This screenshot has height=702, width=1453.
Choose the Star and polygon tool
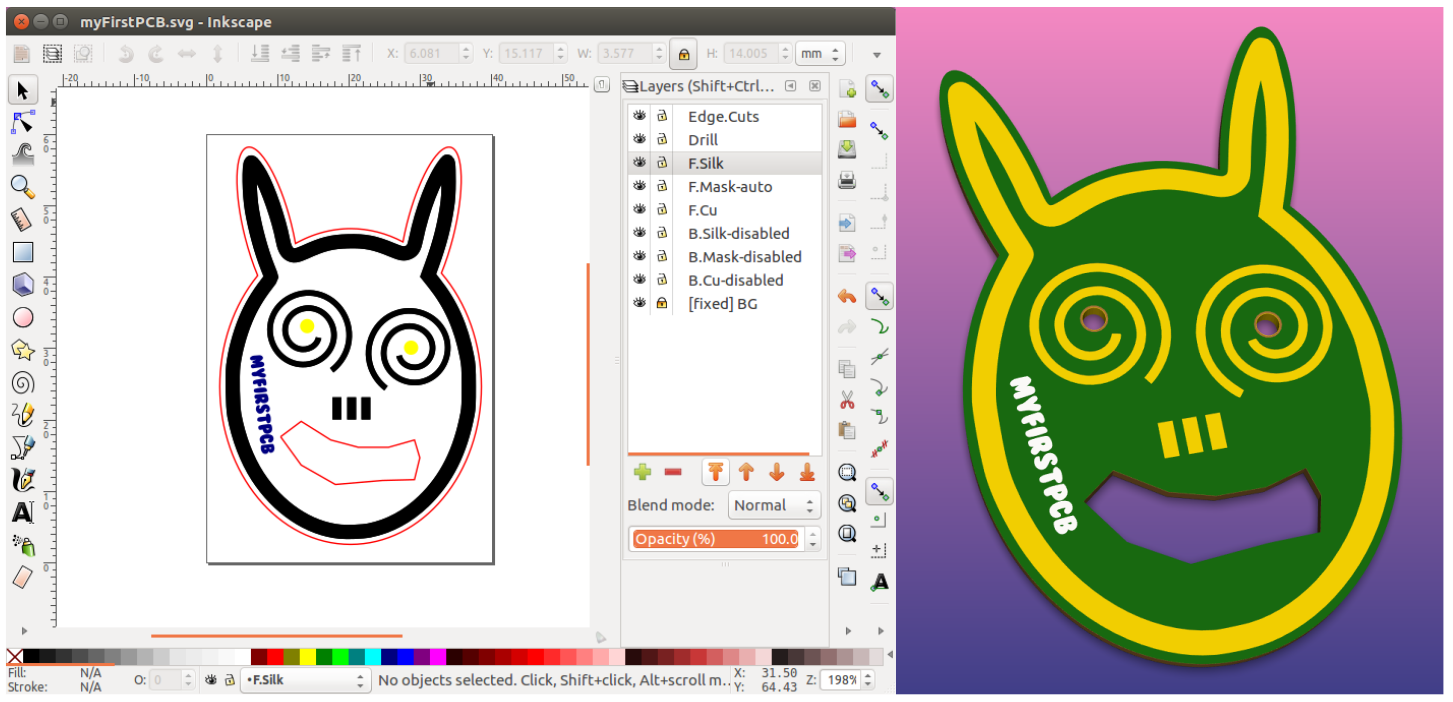click(x=22, y=349)
